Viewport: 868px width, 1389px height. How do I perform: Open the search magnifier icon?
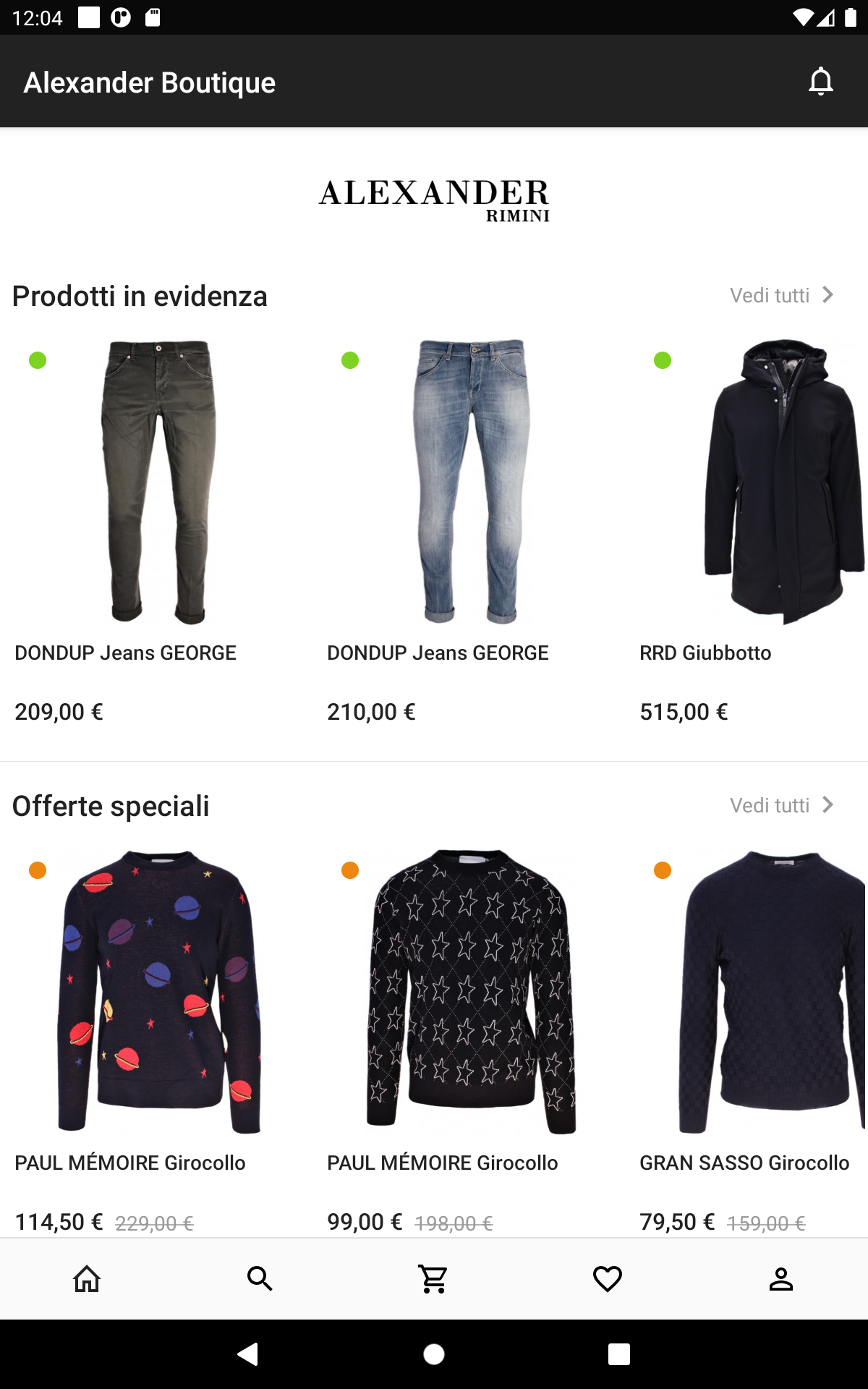click(x=260, y=1278)
